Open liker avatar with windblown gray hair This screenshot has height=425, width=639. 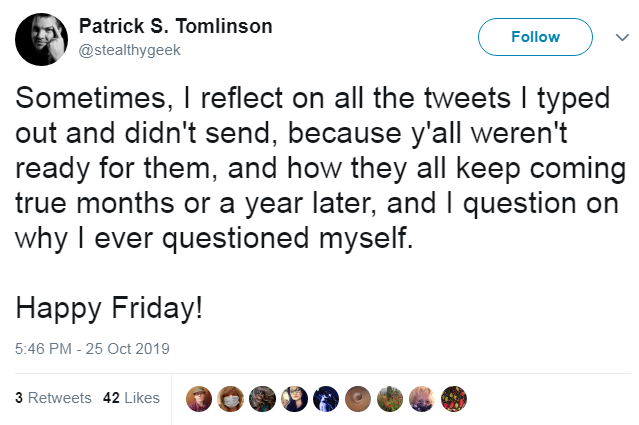[x=262, y=399]
